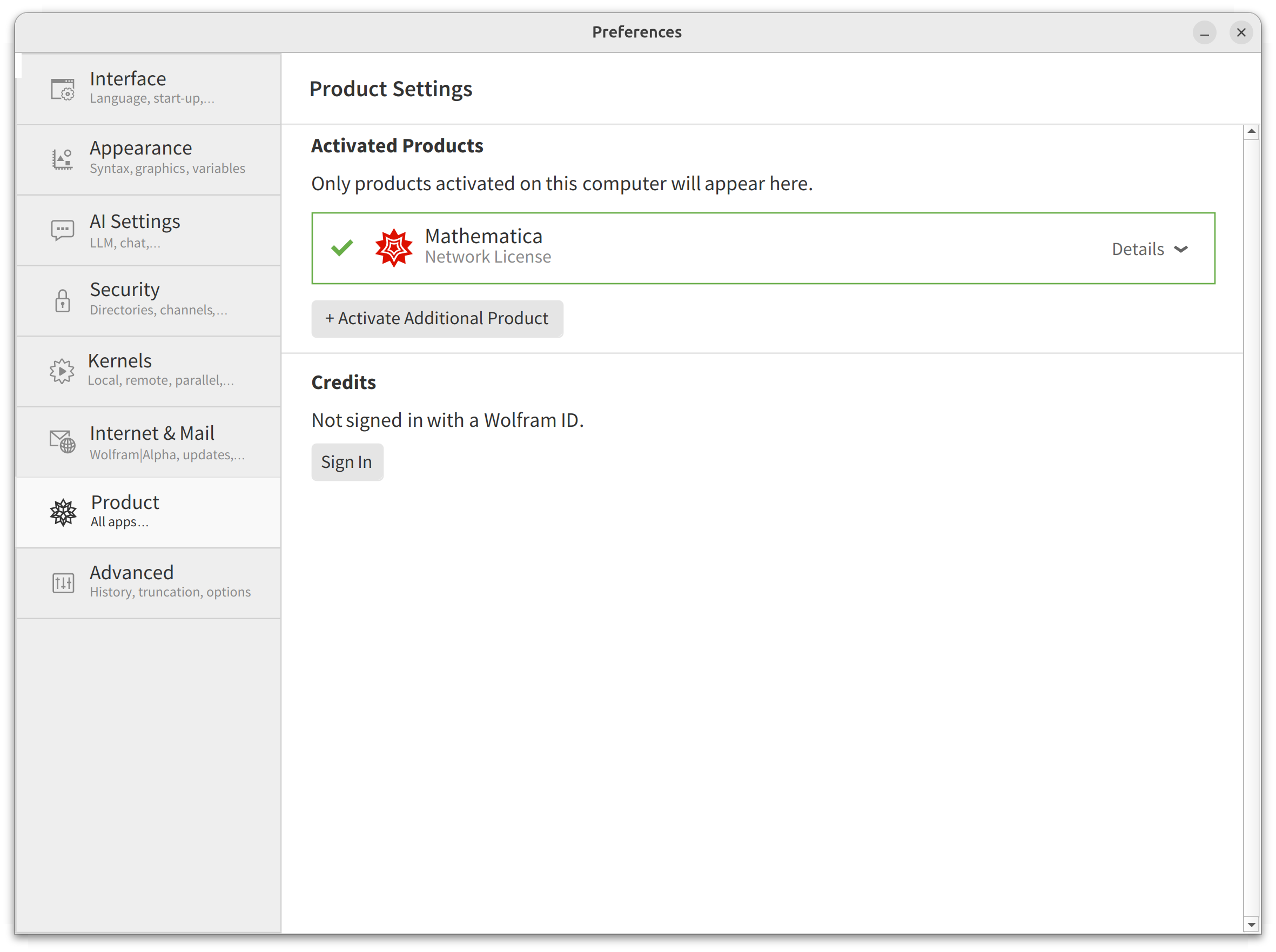Click the scrollbar down arrow
Image resolution: width=1276 pixels, height=952 pixels.
1251,924
